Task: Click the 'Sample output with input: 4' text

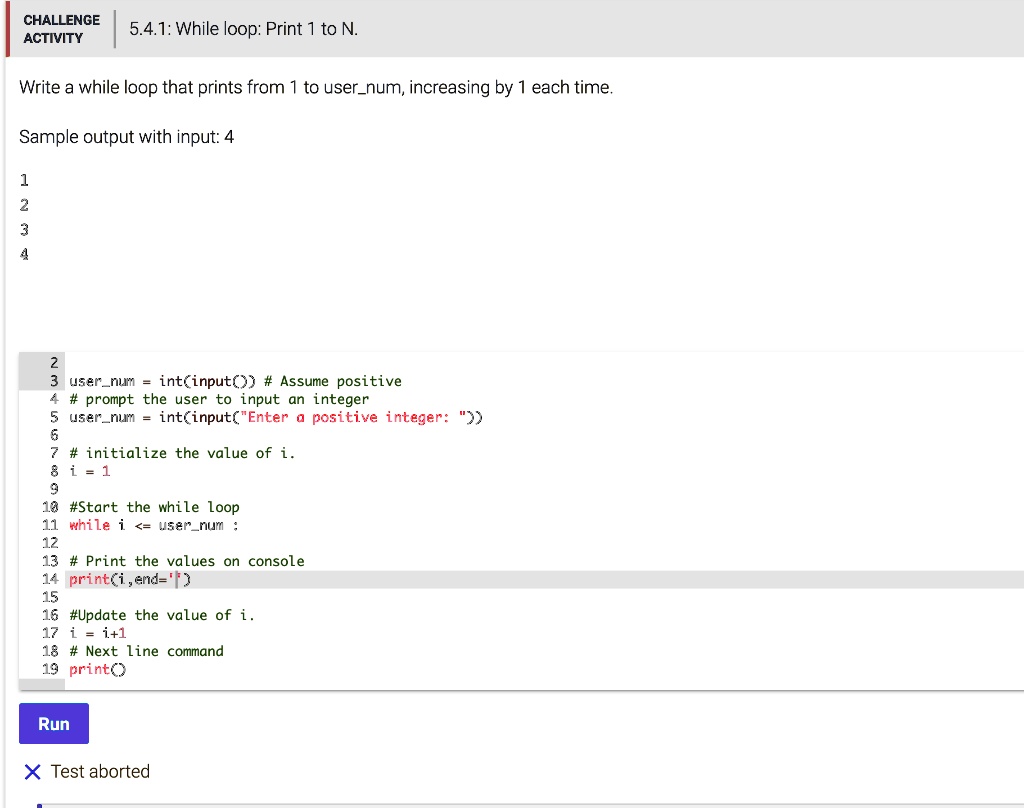Action: (x=127, y=136)
